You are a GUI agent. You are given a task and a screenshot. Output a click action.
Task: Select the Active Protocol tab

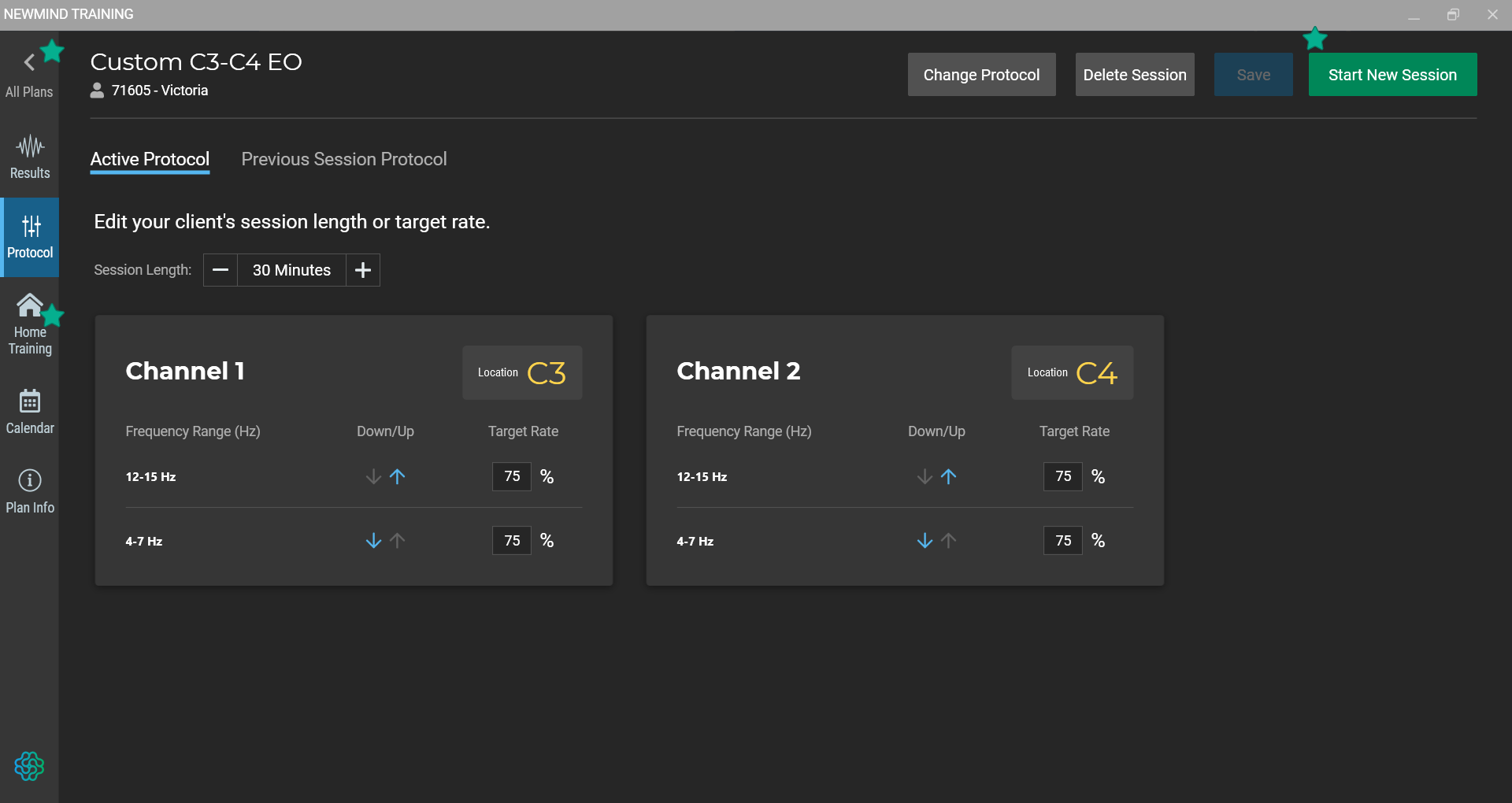point(150,159)
